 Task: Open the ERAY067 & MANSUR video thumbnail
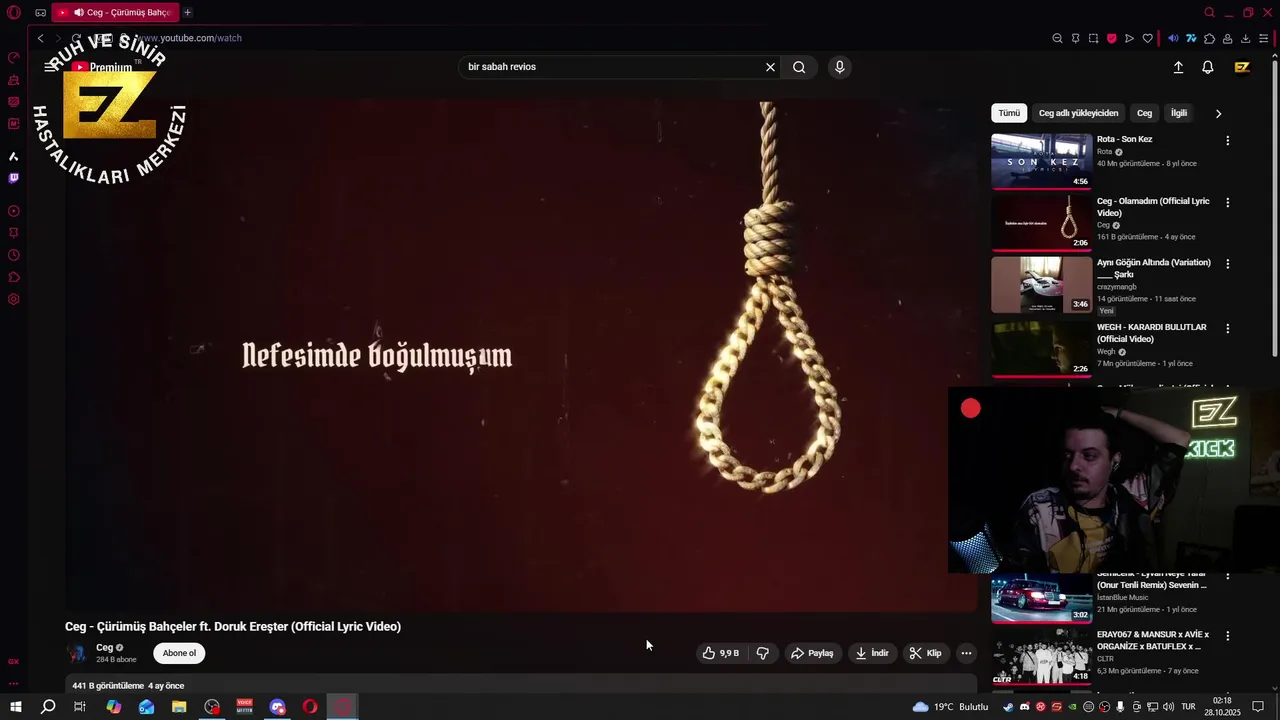tap(1041, 657)
